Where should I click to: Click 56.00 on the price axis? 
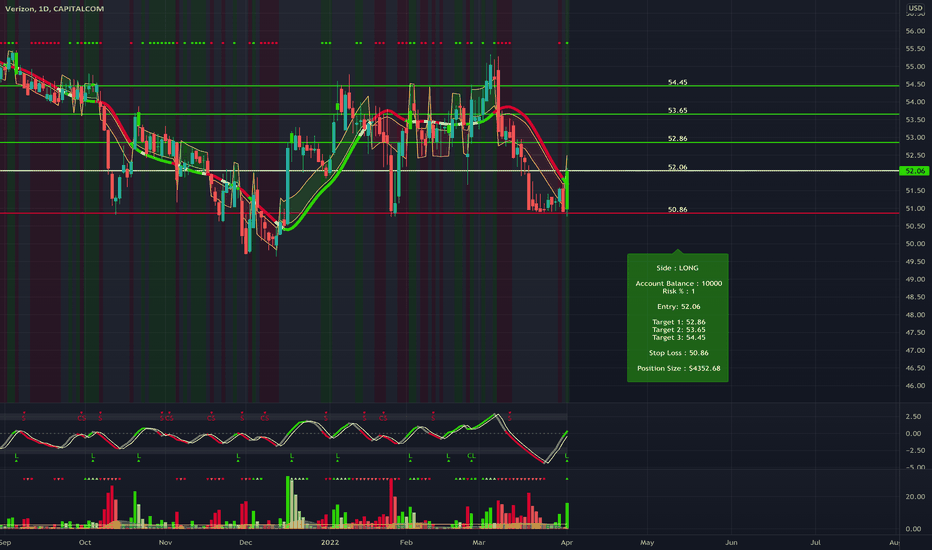coord(915,31)
